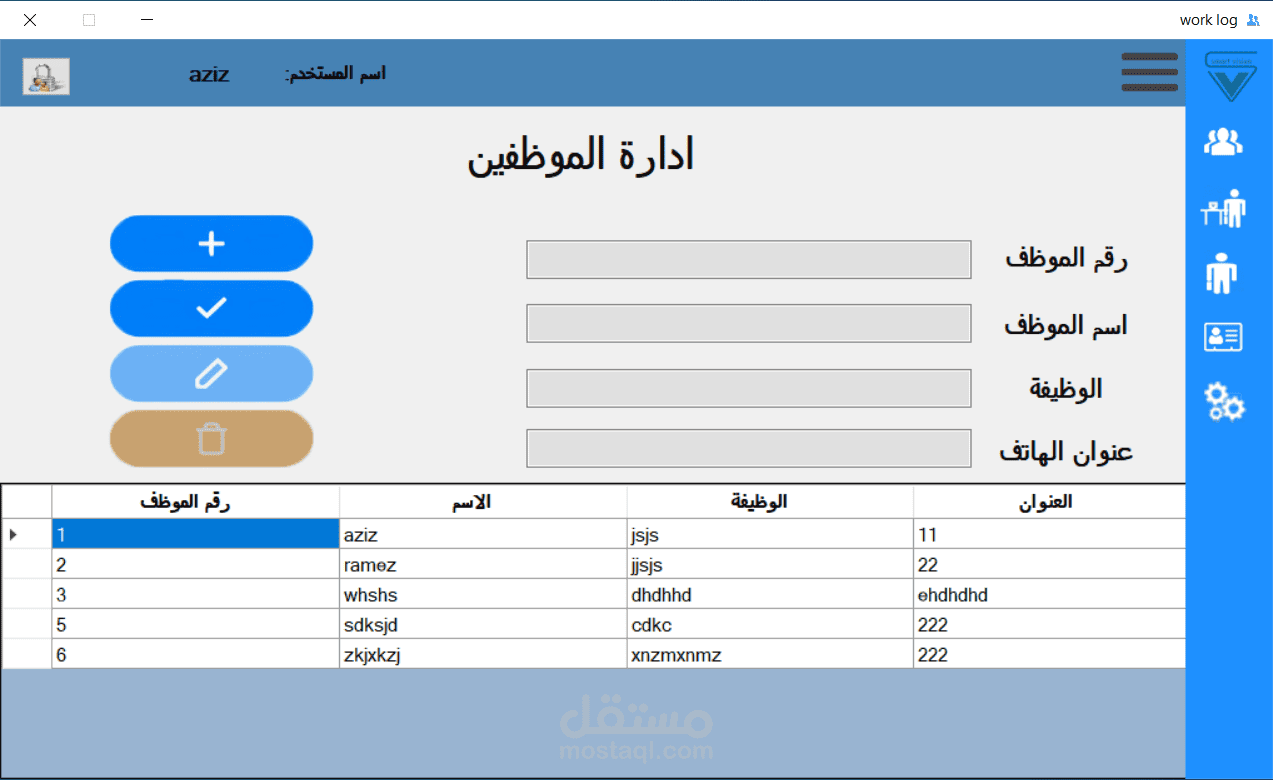Screen dimensions: 1273x780
Task: Select the name cell zkjxkzj
Action: tap(483, 654)
